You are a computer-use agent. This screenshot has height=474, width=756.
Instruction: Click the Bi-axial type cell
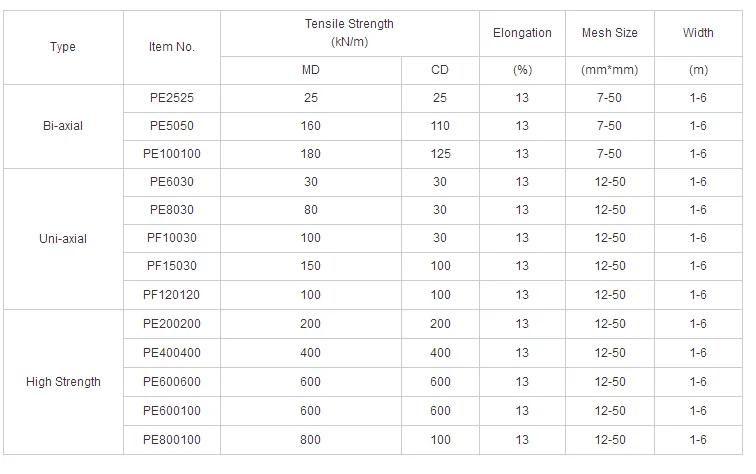(62, 126)
